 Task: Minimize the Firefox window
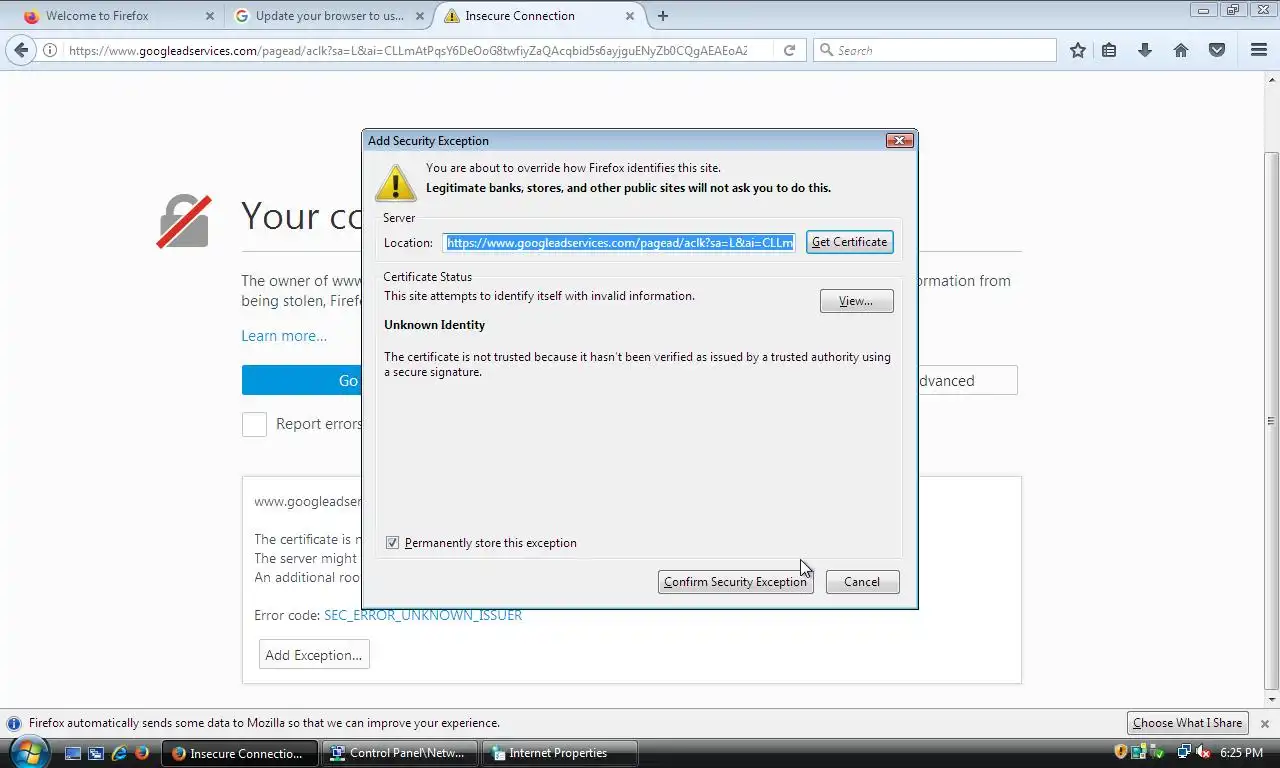coord(1204,10)
